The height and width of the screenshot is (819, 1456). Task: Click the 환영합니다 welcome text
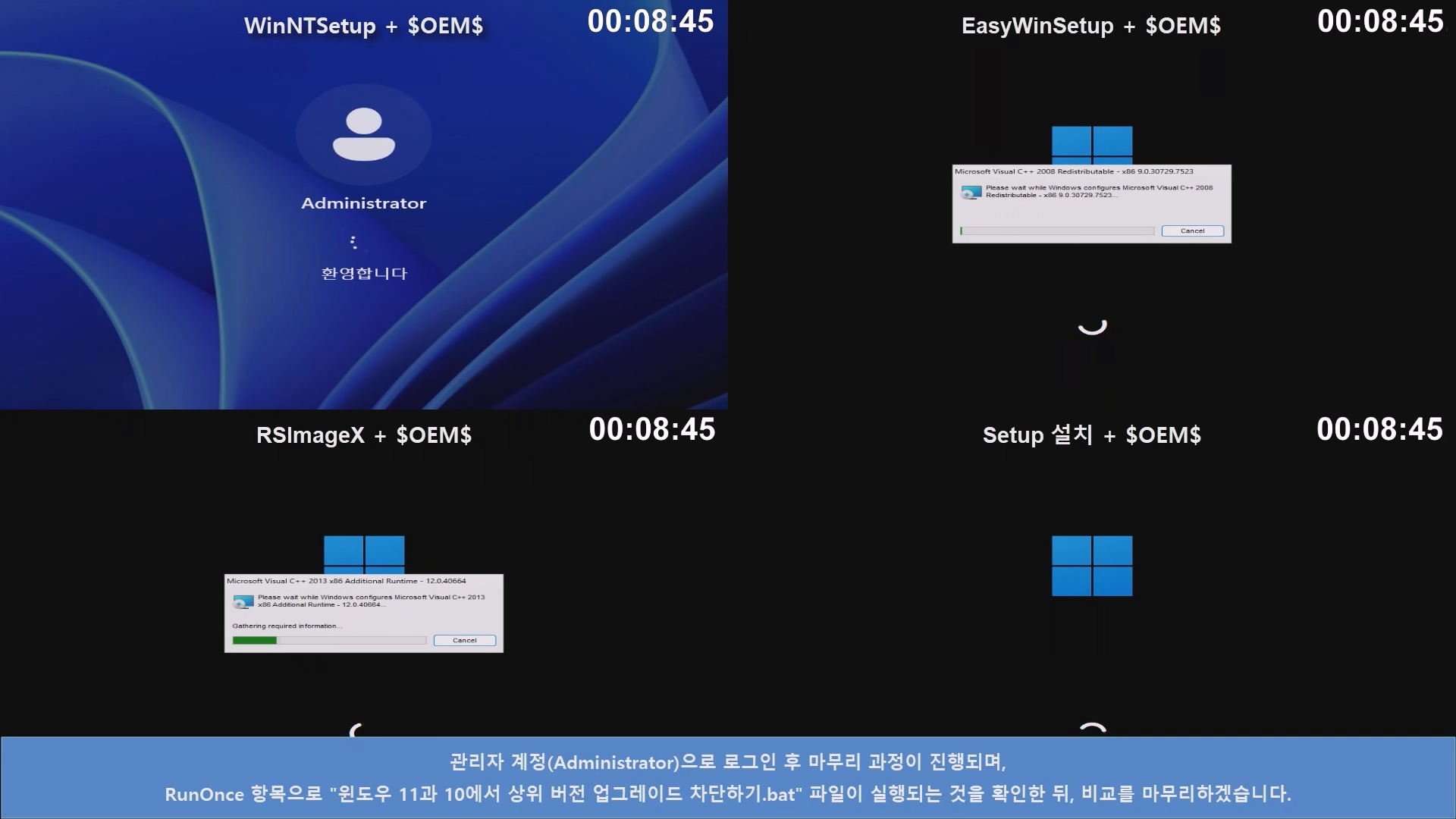(x=364, y=274)
